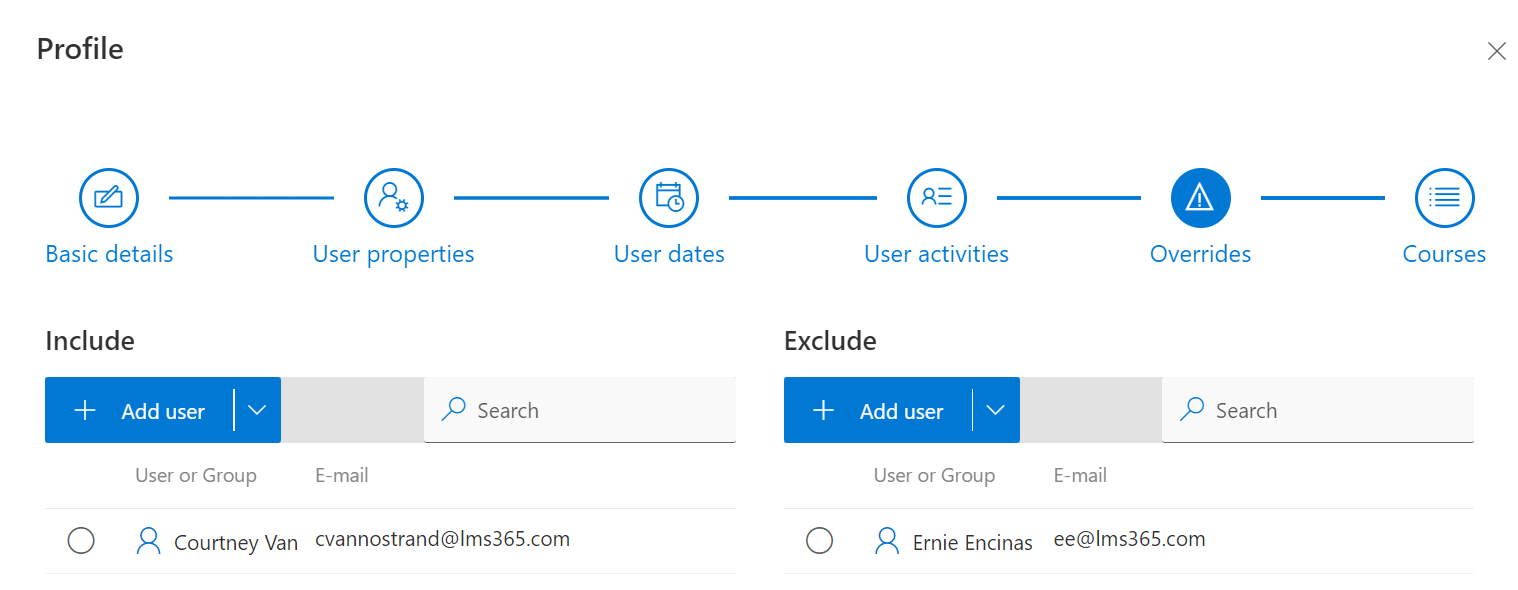This screenshot has height=590, width=1518.
Task: Select the User activities step icon
Action: click(936, 197)
